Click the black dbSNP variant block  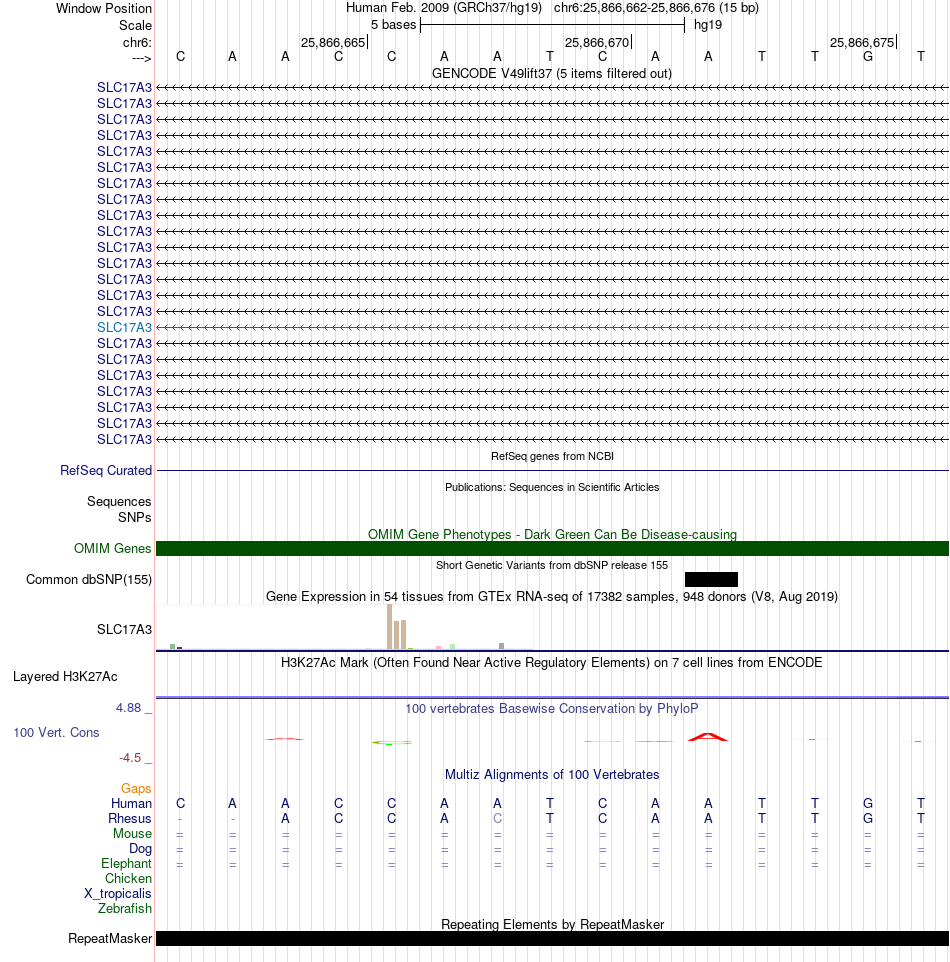click(x=711, y=580)
